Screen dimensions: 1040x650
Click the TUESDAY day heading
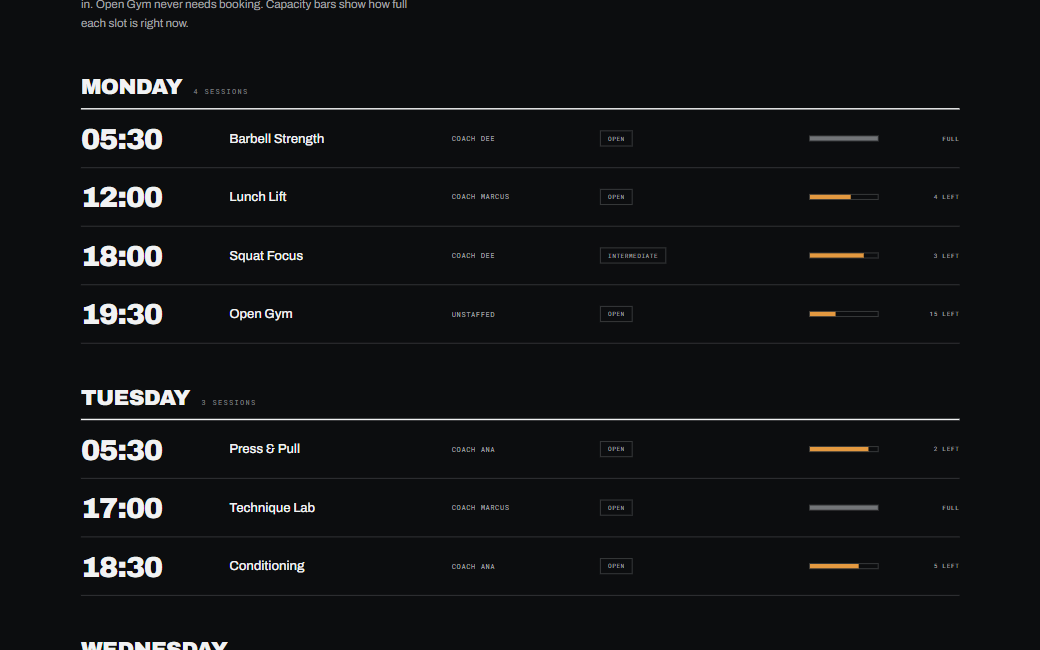[135, 398]
